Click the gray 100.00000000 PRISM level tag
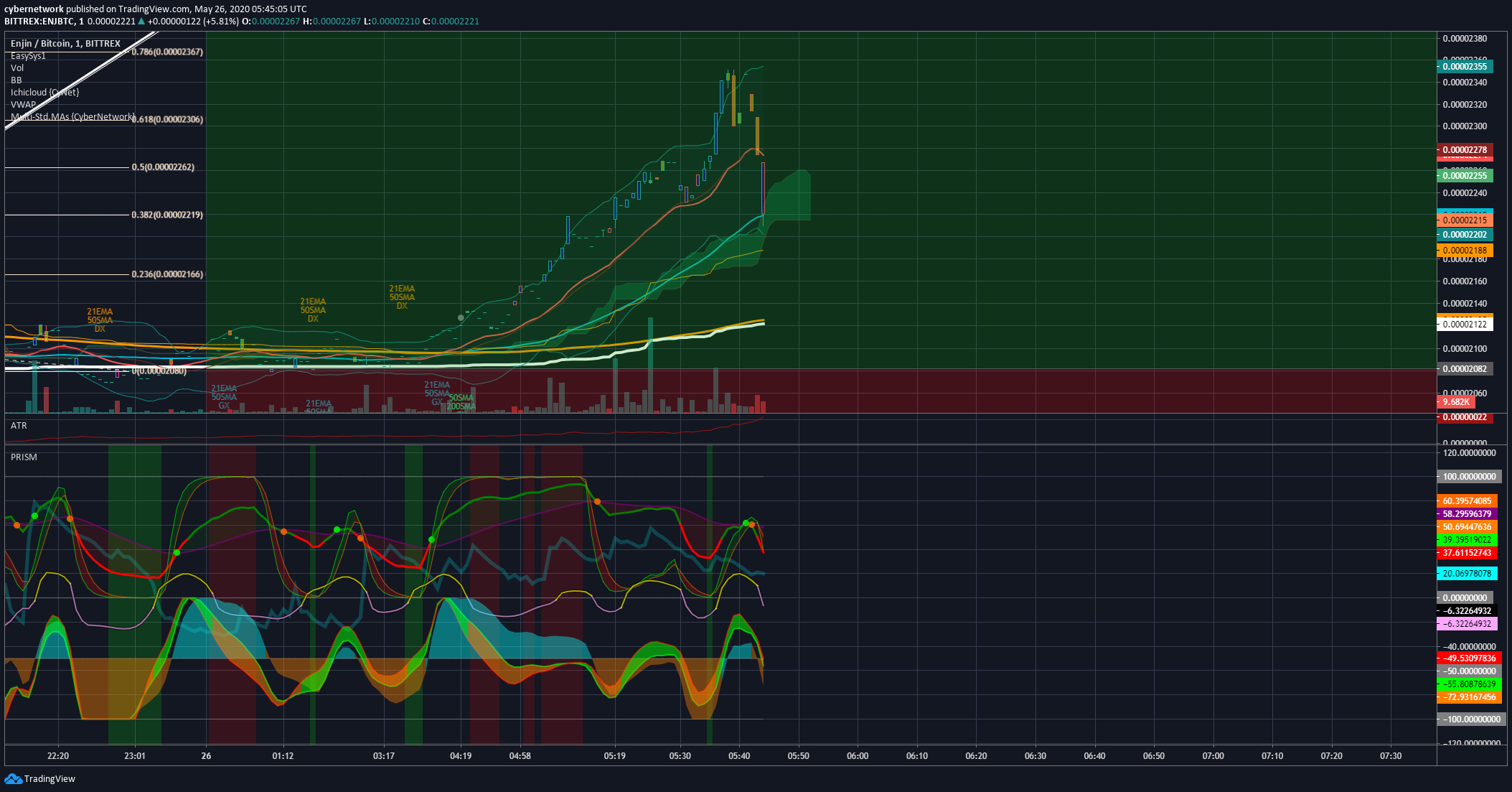The height and width of the screenshot is (792, 1512). 1469,477
